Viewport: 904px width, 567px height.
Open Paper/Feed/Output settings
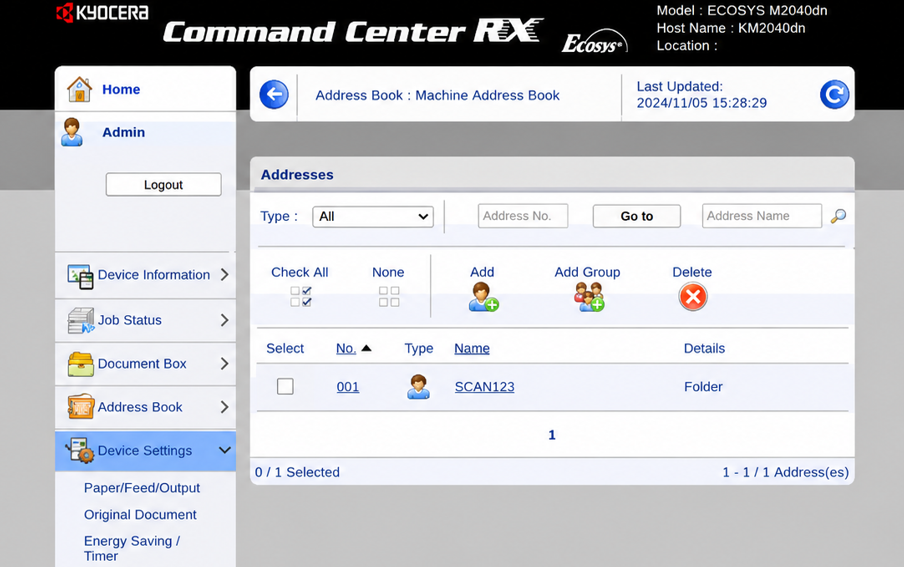(142, 488)
